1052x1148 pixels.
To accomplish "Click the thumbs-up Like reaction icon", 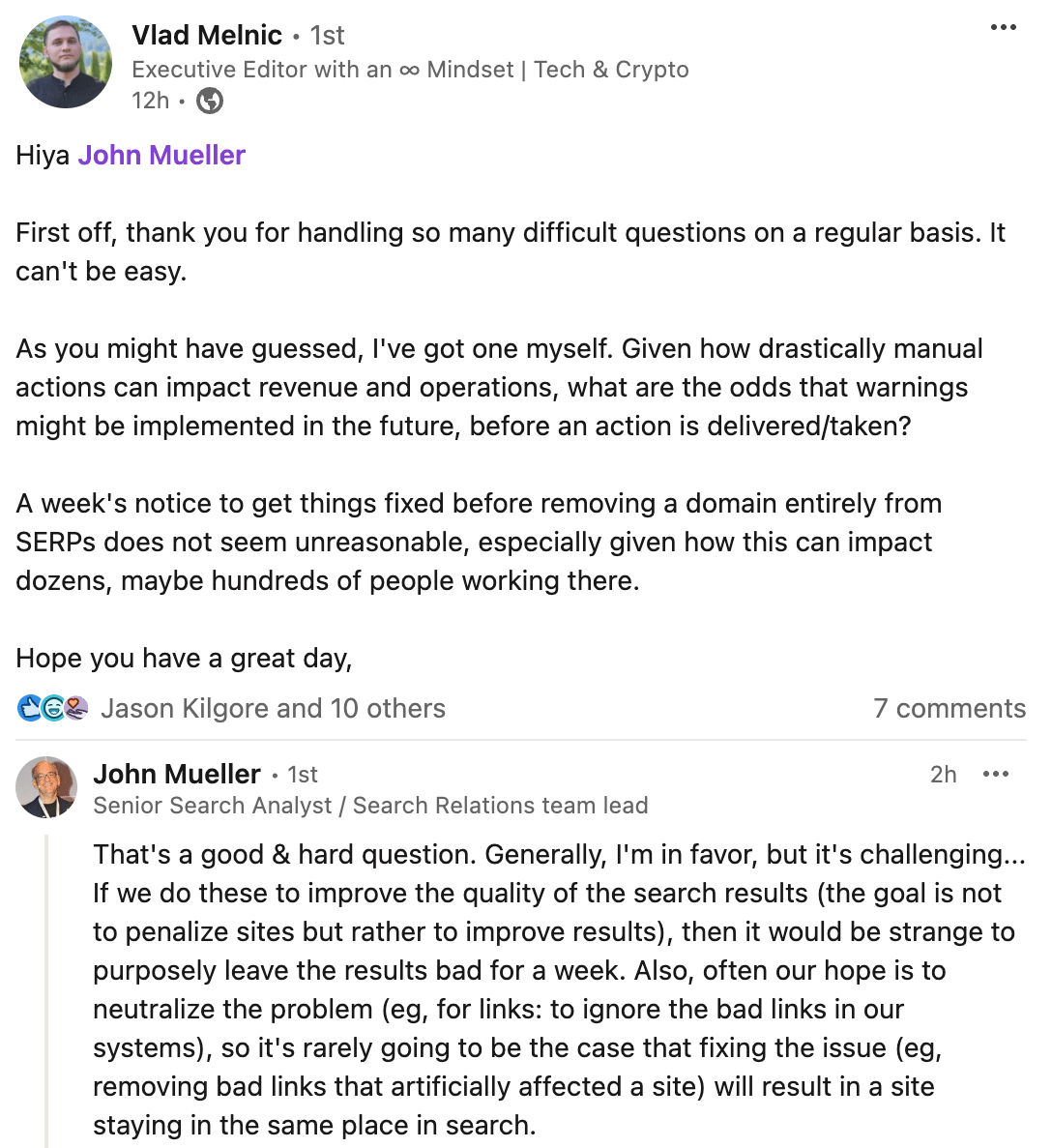I will [28, 708].
